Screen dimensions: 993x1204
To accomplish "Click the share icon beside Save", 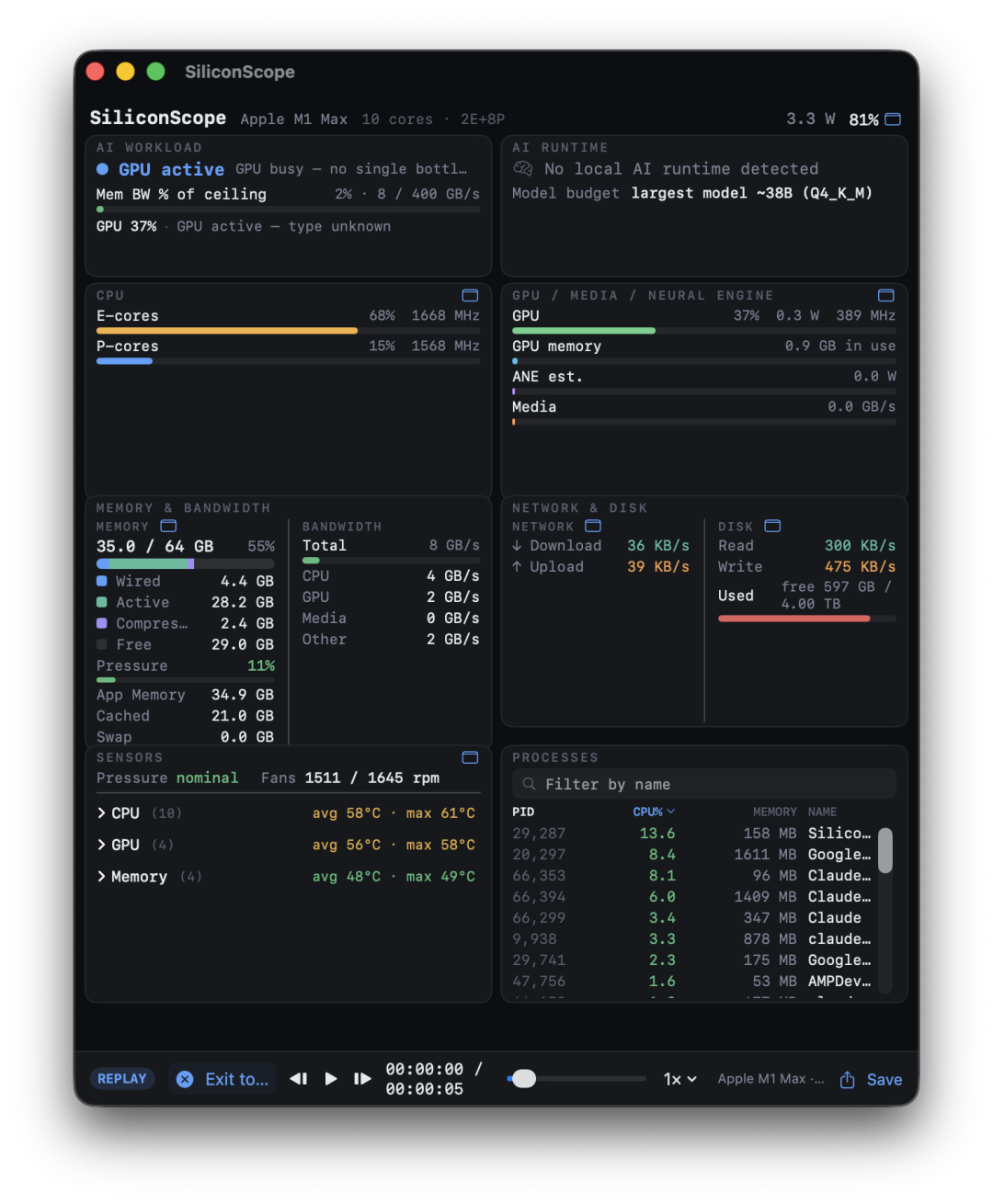I will tap(847, 1079).
